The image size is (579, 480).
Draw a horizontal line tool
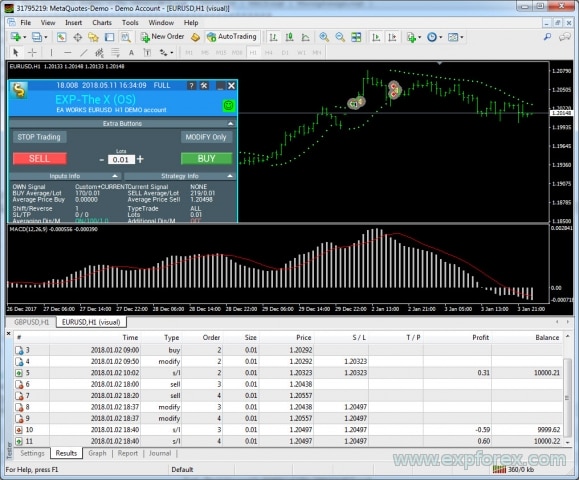[x=67, y=52]
